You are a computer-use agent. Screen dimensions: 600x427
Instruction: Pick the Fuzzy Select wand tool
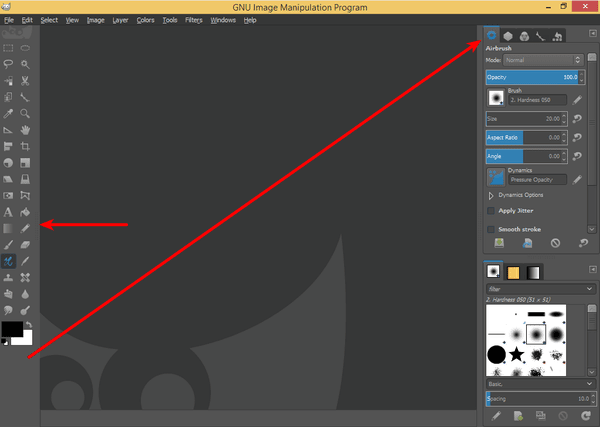click(x=25, y=64)
